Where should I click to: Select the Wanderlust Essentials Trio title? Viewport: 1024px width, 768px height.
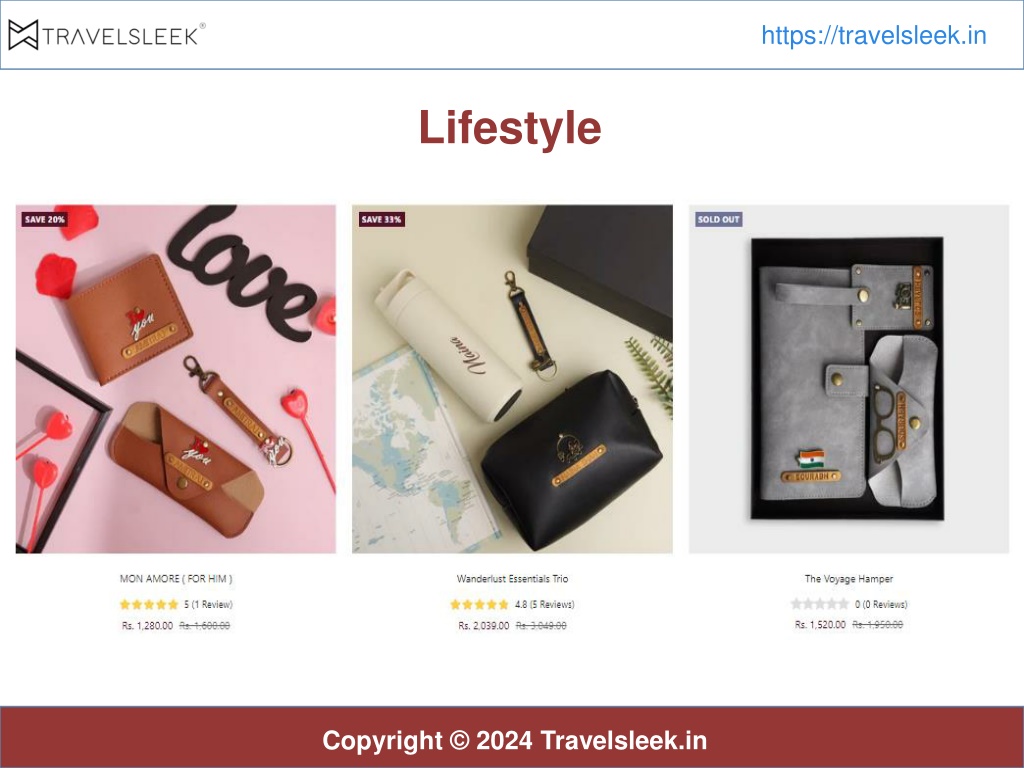[513, 579]
